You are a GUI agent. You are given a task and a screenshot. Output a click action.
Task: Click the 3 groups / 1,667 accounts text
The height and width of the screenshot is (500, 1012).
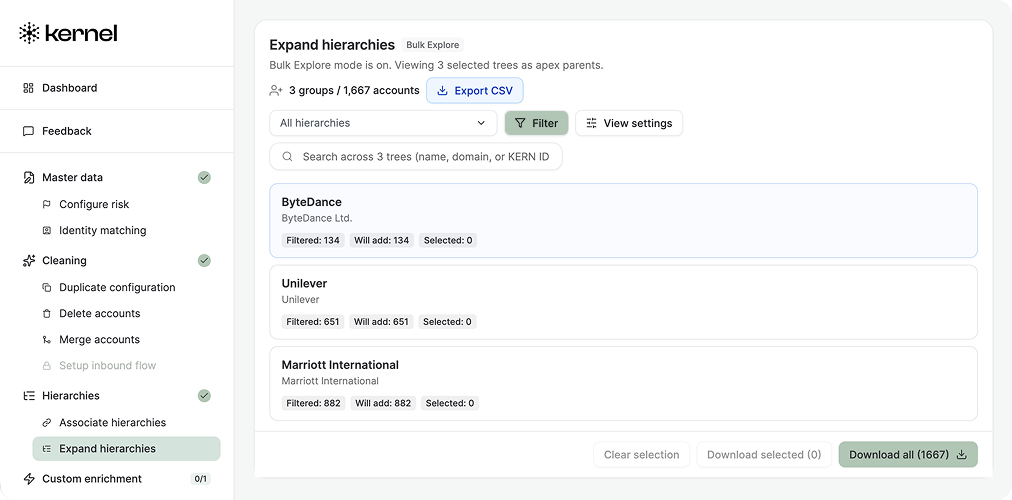pyautogui.click(x=354, y=90)
